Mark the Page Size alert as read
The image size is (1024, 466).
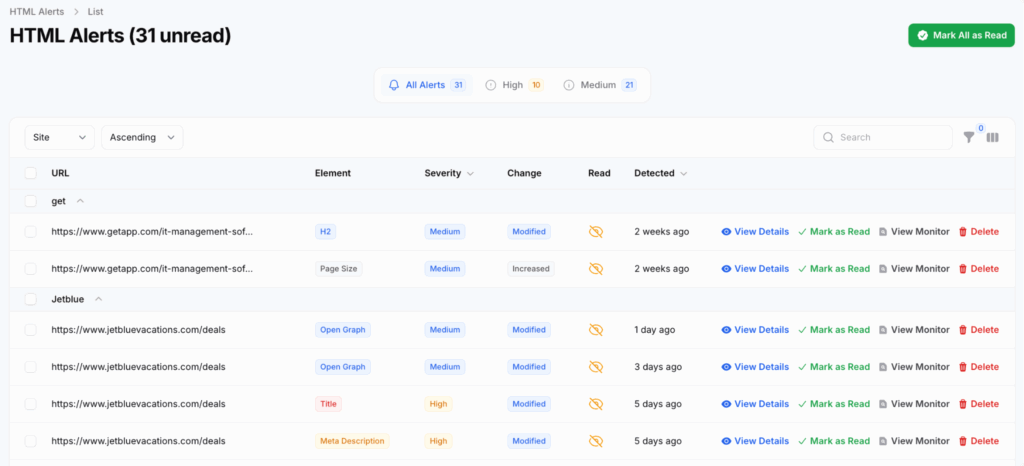[x=834, y=269]
